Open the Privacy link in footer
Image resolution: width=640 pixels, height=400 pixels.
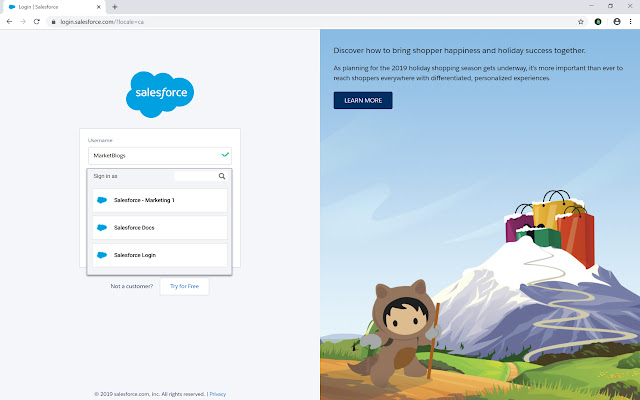pos(218,394)
